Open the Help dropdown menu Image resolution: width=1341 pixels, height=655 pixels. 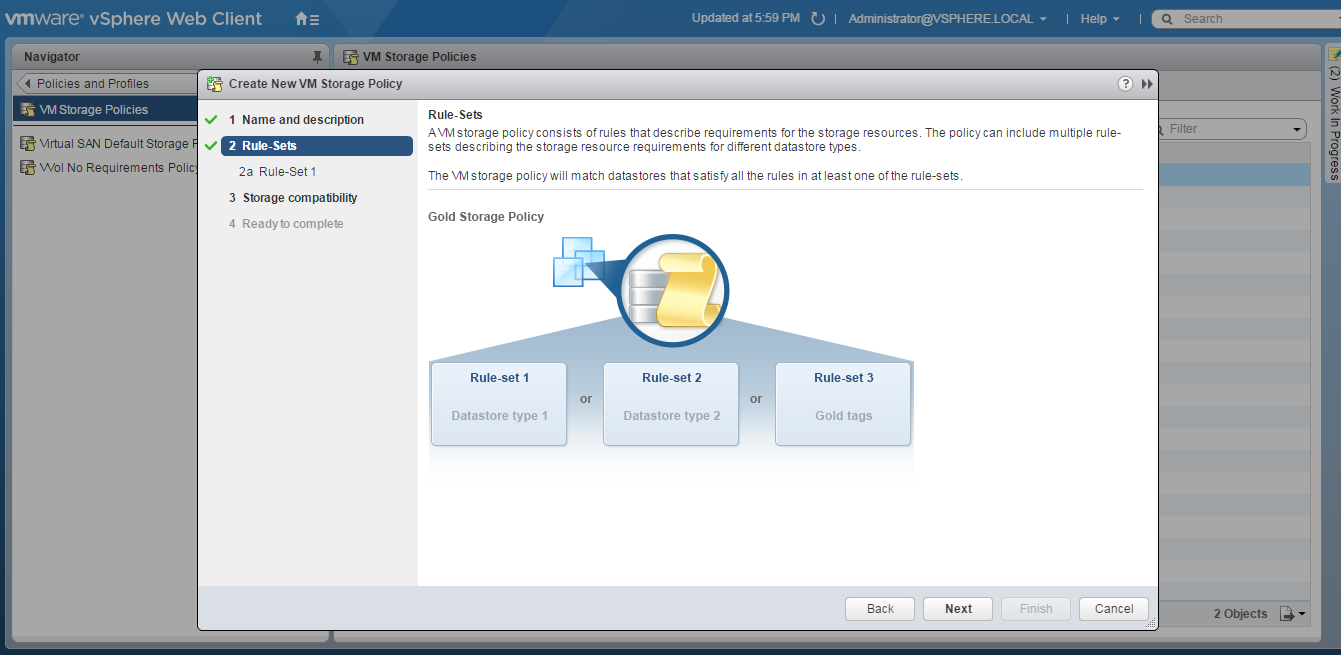1100,19
